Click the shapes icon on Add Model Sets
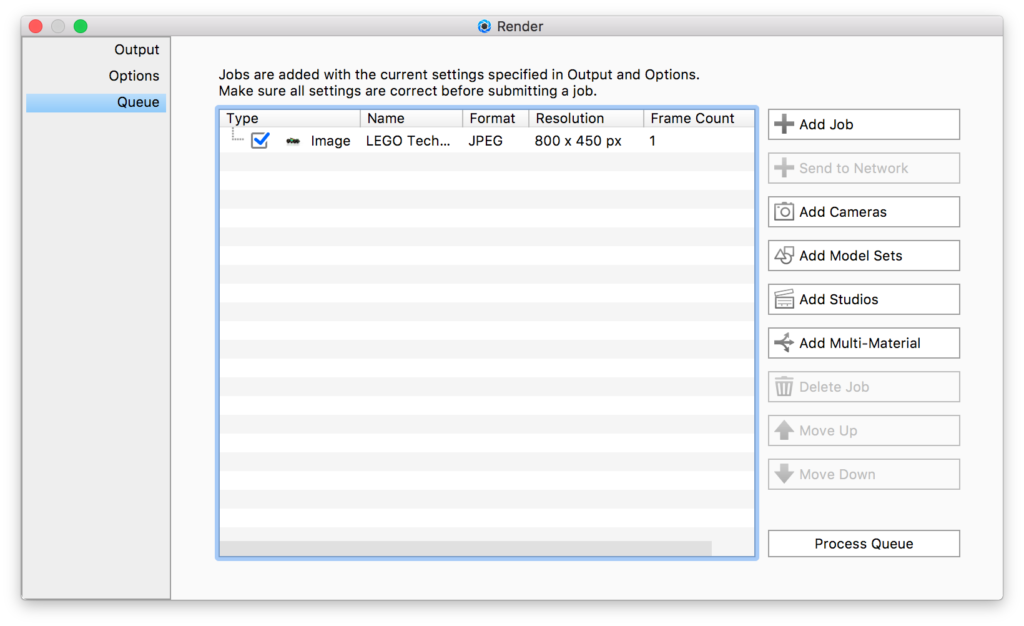The height and width of the screenshot is (626, 1024). pyautogui.click(x=785, y=256)
